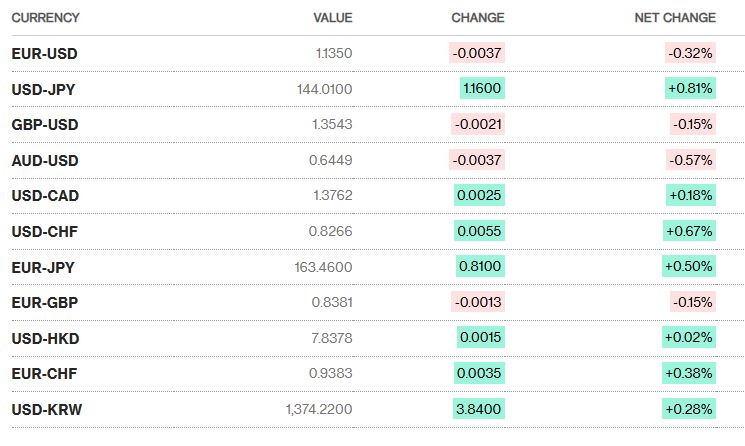Open the USD-JPY currency pair link
The height and width of the screenshot is (446, 745).
click(x=44, y=89)
